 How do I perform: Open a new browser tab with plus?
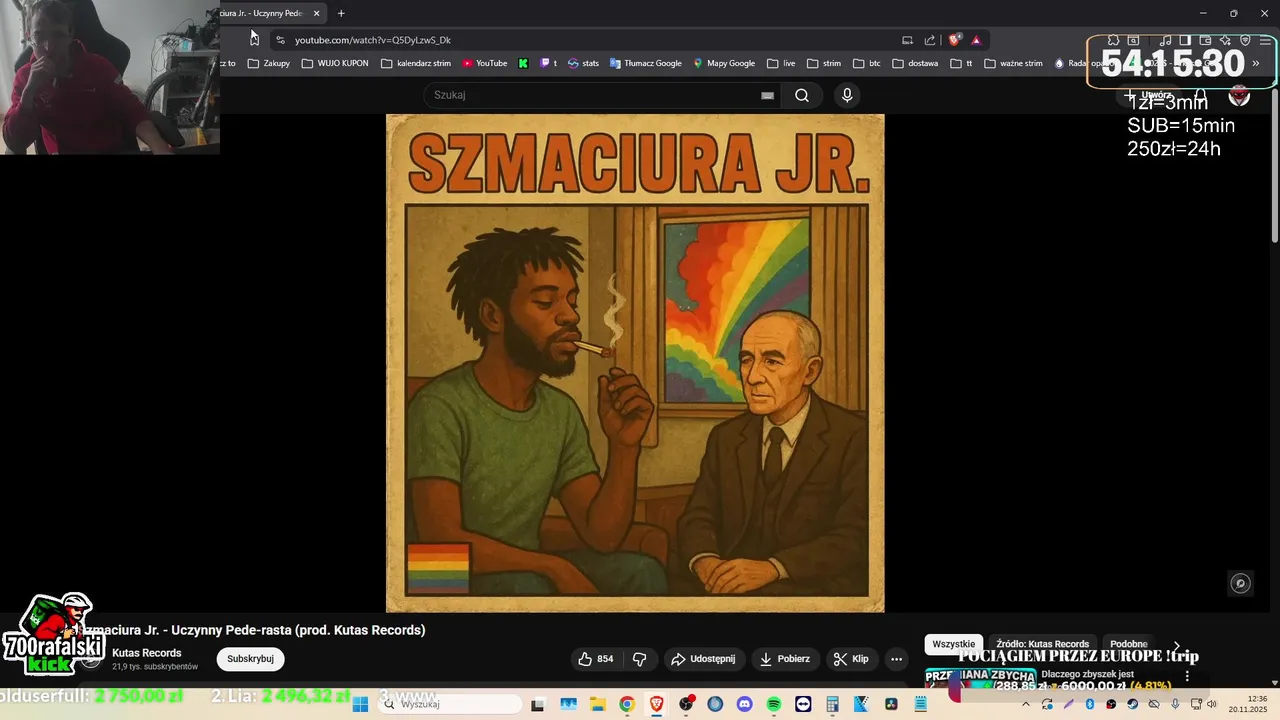pos(341,13)
